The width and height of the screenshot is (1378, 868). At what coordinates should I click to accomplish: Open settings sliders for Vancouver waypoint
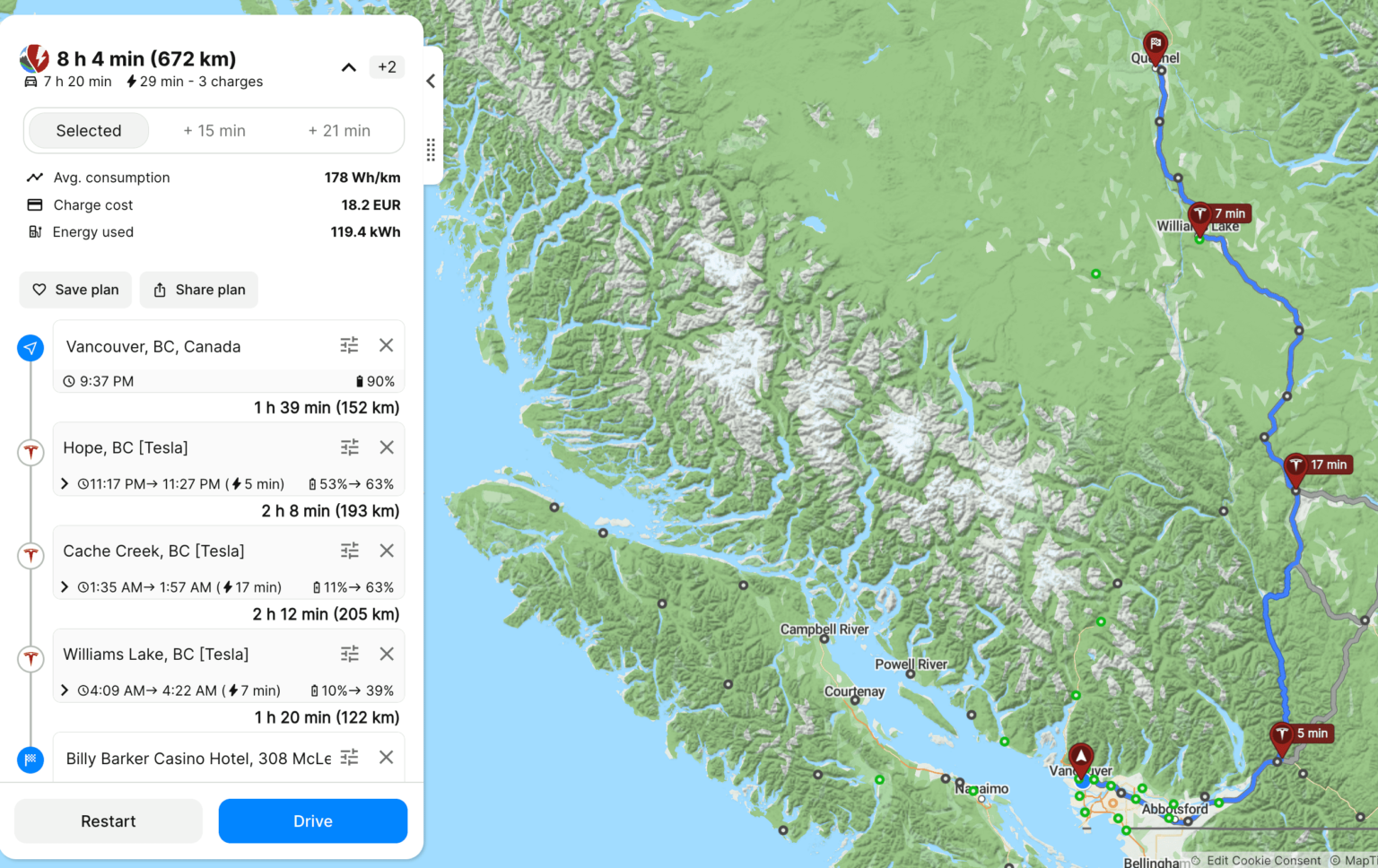coord(350,345)
